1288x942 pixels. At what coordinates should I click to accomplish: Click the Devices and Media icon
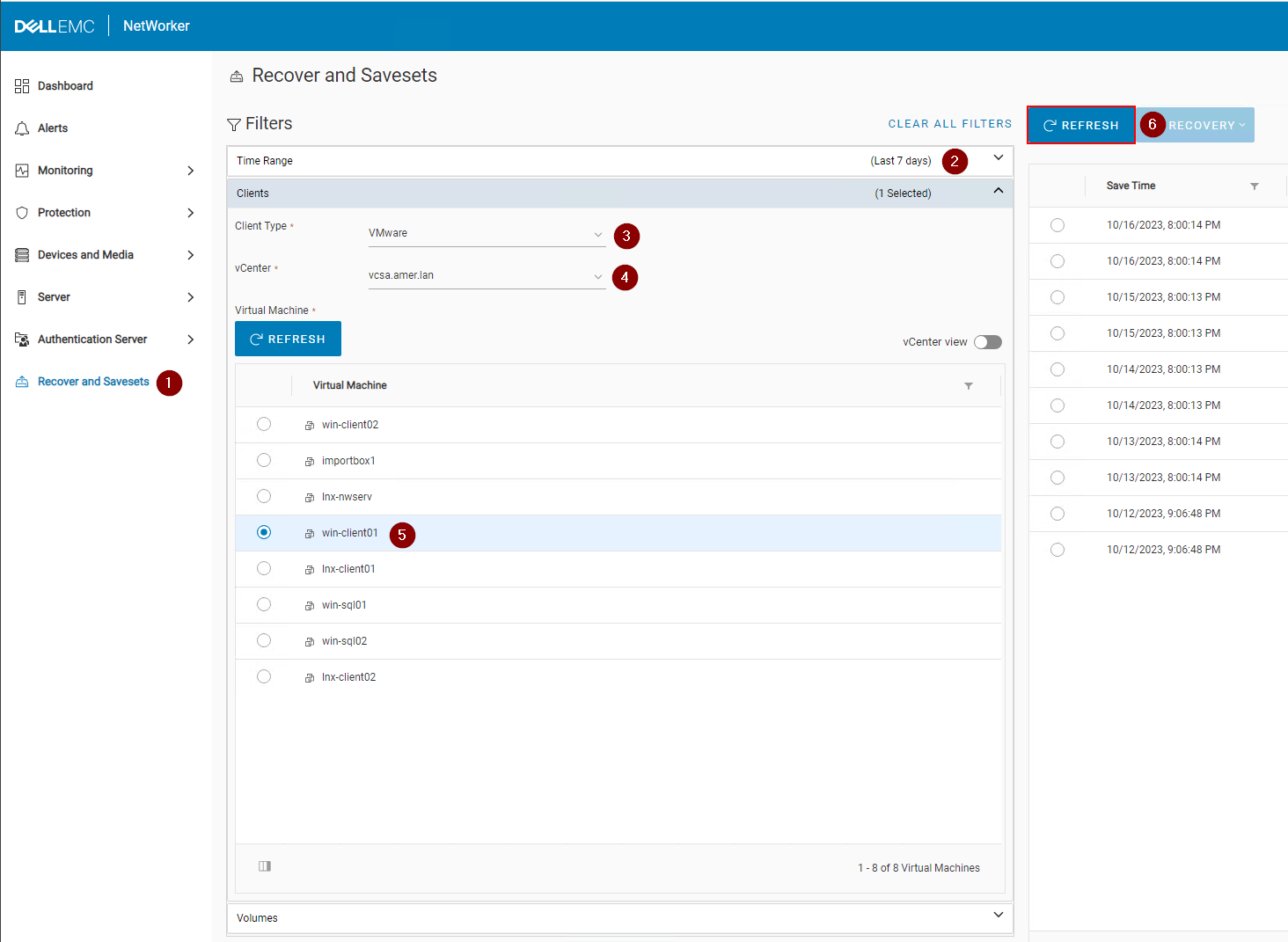pyautogui.click(x=21, y=254)
